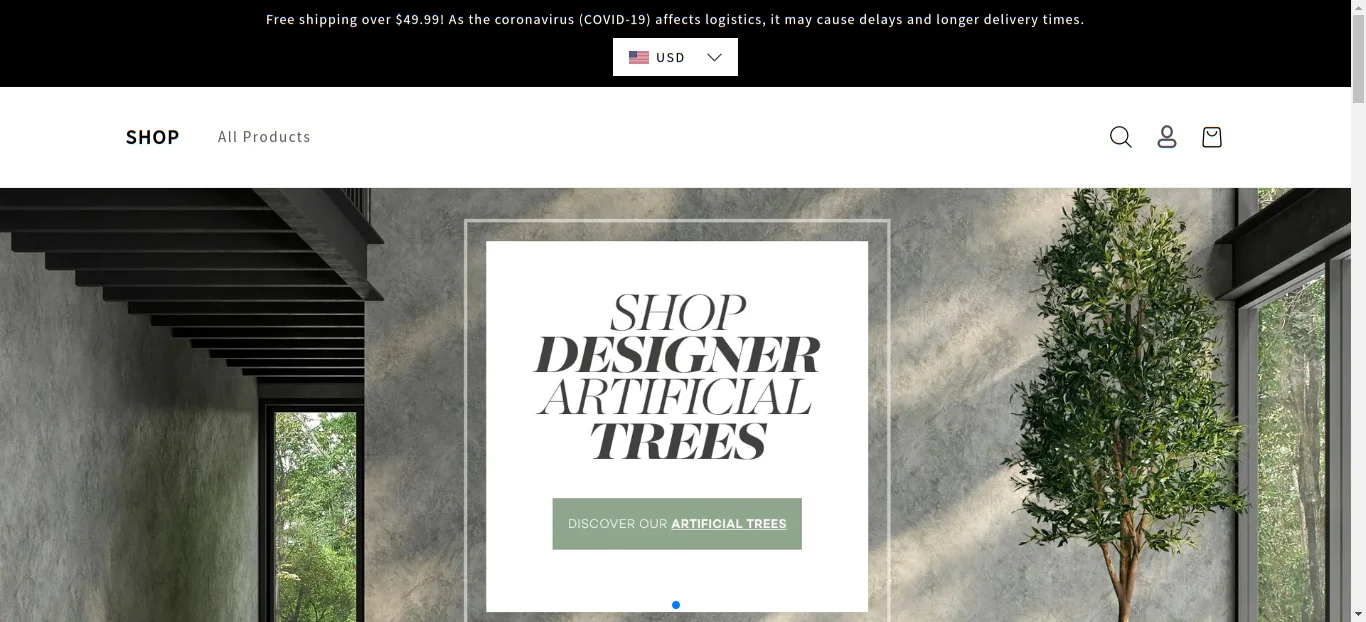Click the Discover Our Artificial Trees button
This screenshot has height=622, width=1366.
677,524
